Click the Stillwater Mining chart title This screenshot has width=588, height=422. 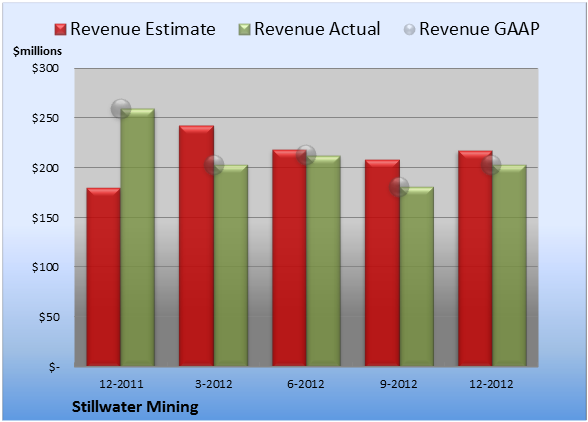click(x=135, y=407)
